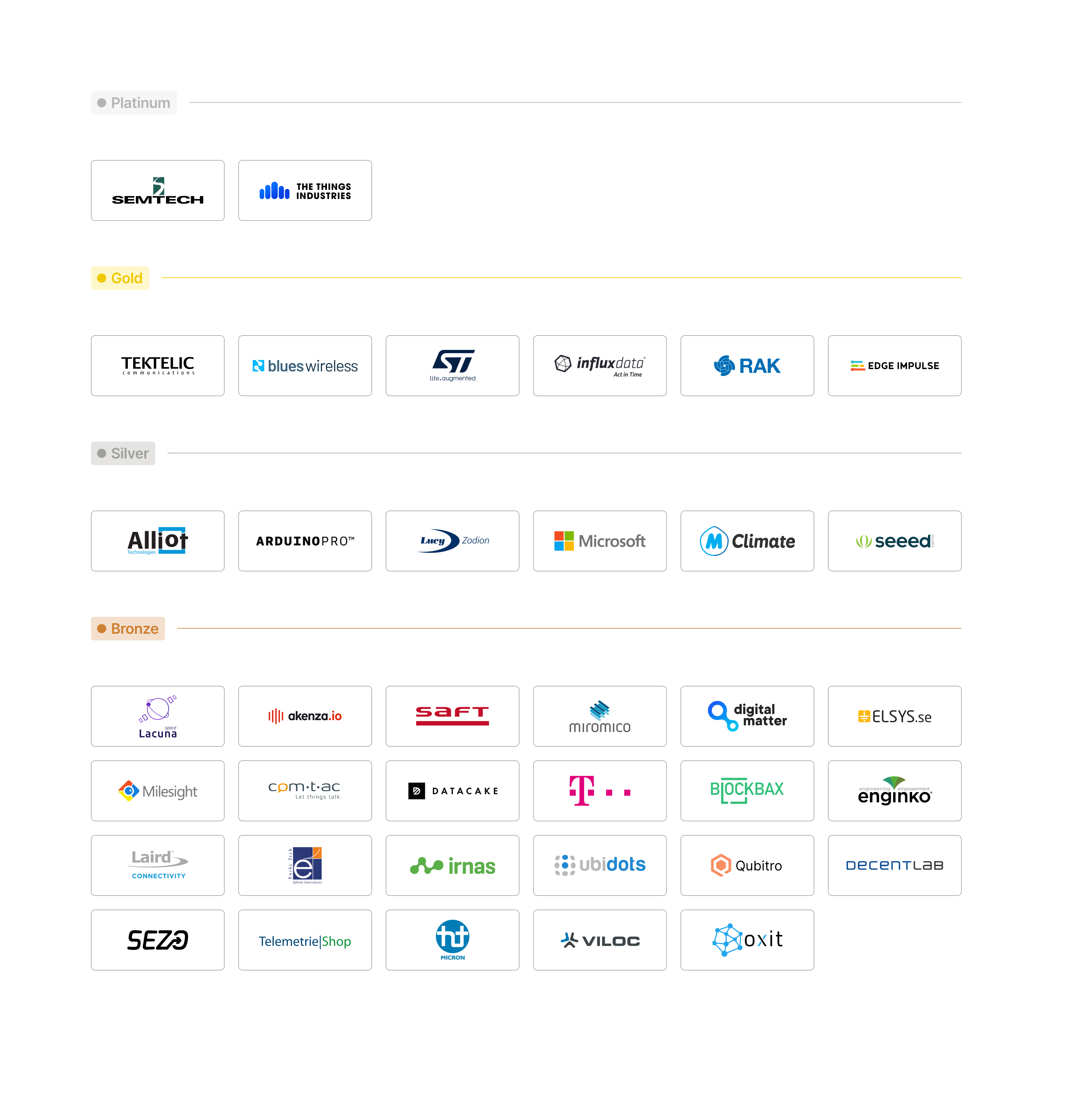This screenshot has height=1105, width=1092.
Task: Click the SEZO logo card
Action: 157,940
